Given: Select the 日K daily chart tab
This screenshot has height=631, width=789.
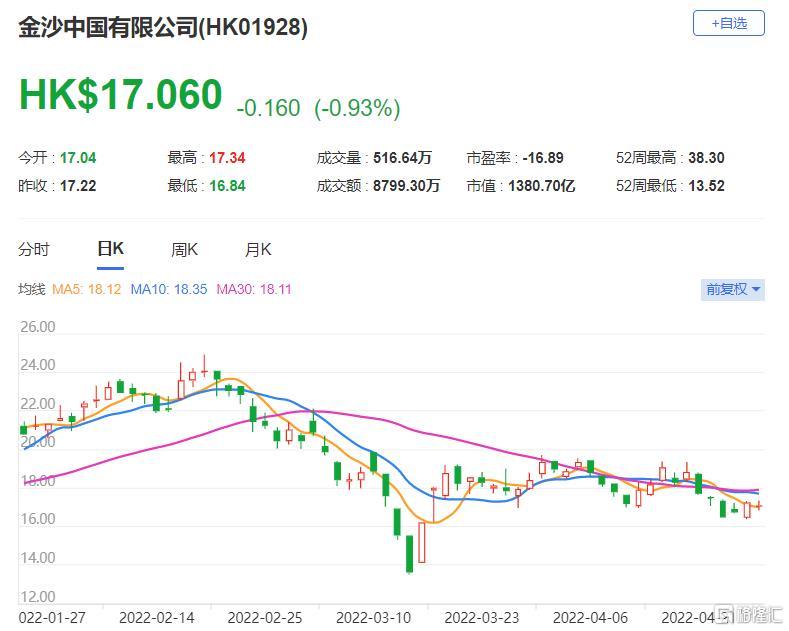Looking at the screenshot, I should [x=110, y=249].
